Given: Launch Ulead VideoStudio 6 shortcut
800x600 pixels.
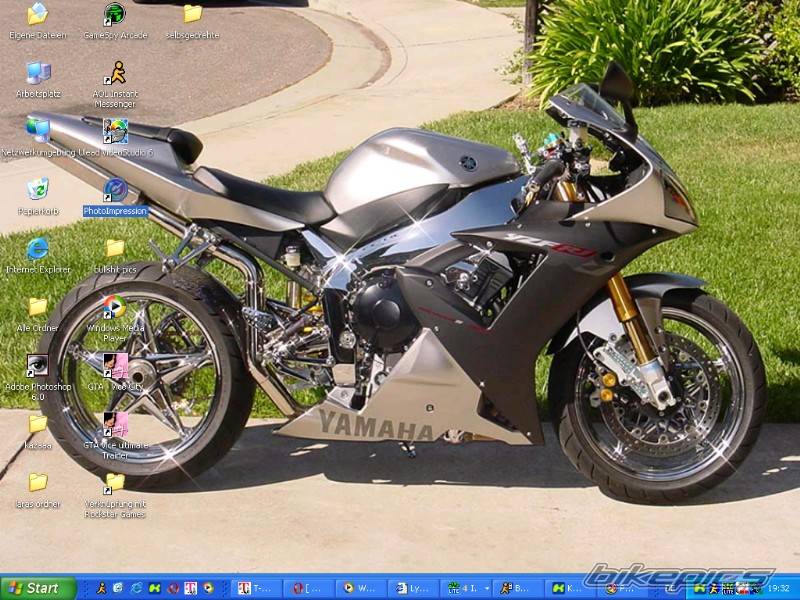Looking at the screenshot, I should pos(115,138).
